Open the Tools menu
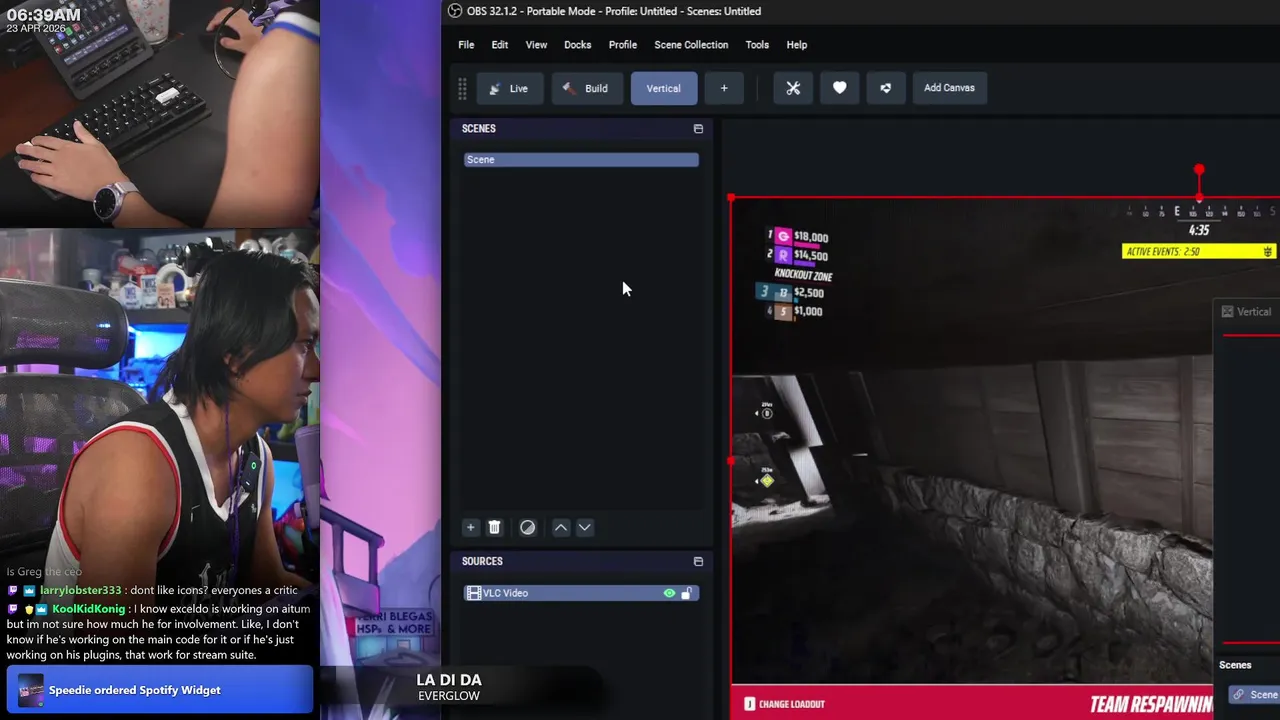Image resolution: width=1280 pixels, height=720 pixels. [757, 45]
